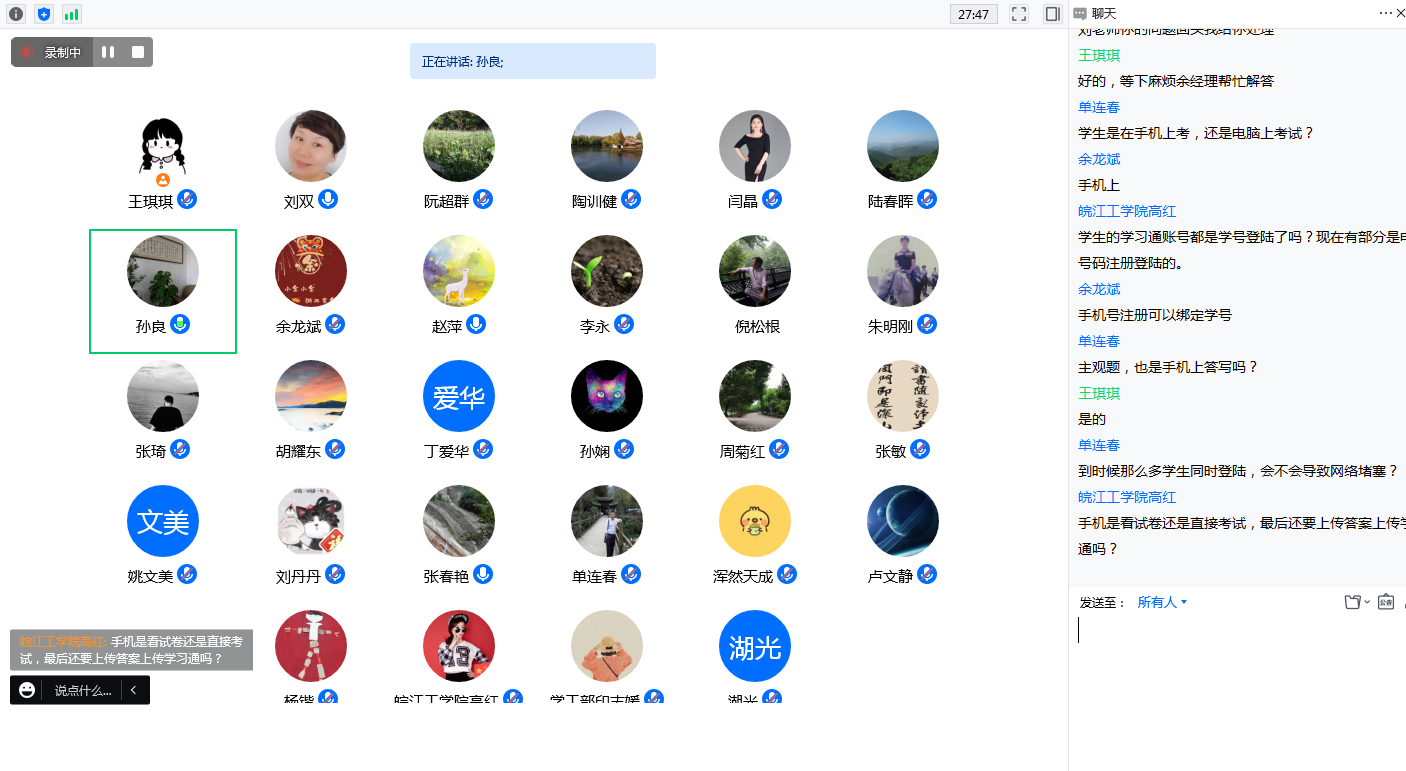Viewport: 1406px width, 771px height.
Task: Check the green network signal icon
Action: (x=72, y=14)
